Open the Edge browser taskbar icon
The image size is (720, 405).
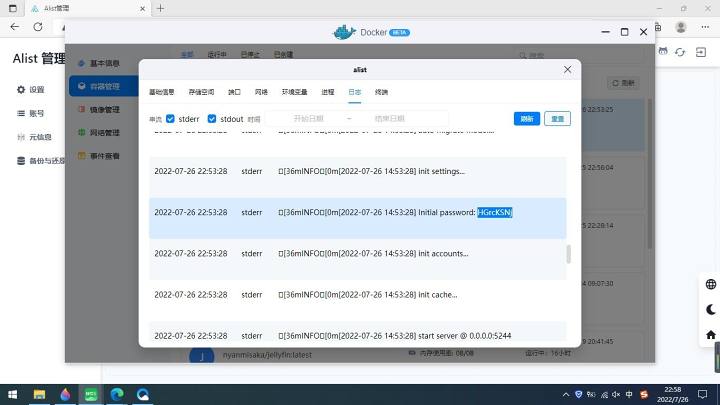(117, 394)
